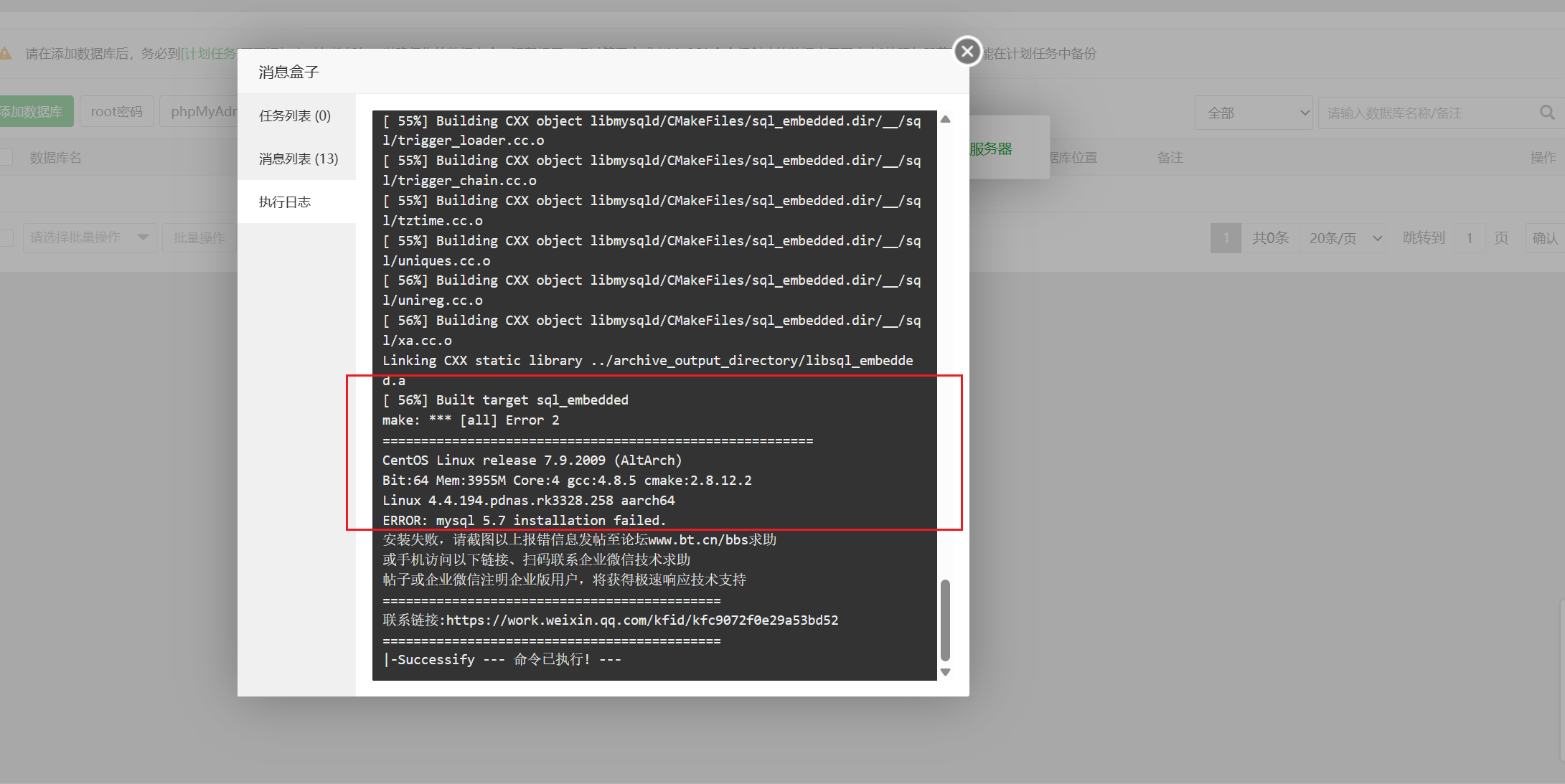Open the batch operation dropdown (请选择批量操作)

[x=90, y=237]
